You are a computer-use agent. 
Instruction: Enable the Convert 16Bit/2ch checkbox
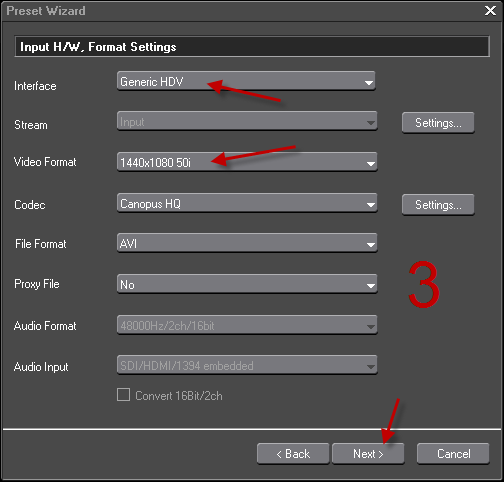click(123, 395)
